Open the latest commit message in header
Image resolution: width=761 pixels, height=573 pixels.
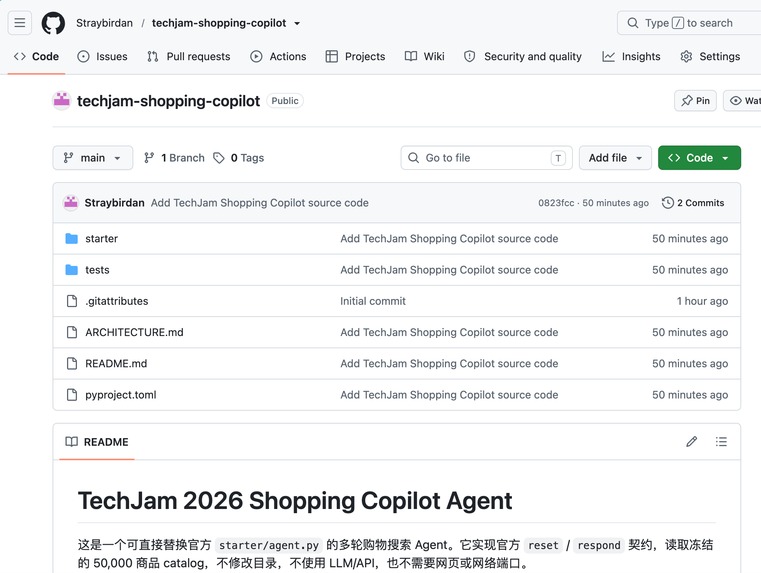point(260,203)
